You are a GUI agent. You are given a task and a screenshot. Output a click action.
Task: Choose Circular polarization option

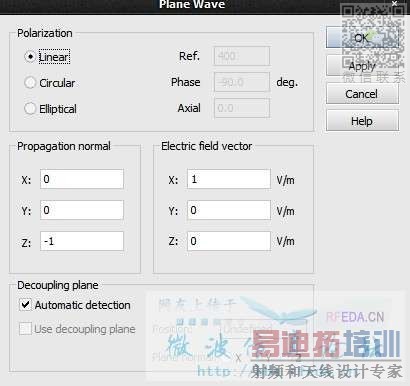tap(30, 83)
